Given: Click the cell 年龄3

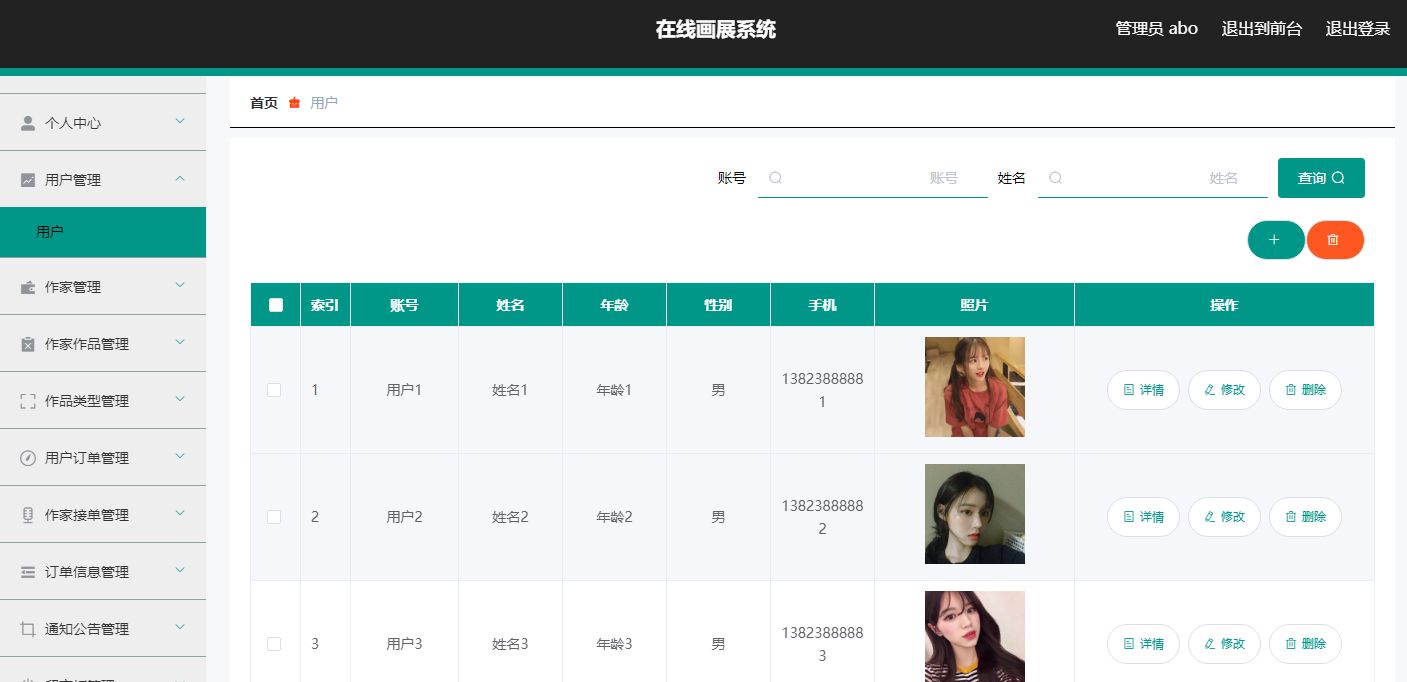Looking at the screenshot, I should tap(614, 644).
